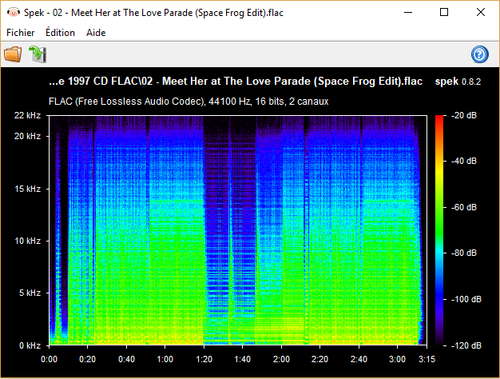The height and width of the screenshot is (379, 500).
Task: Click the FLAC codec info line
Action: click(x=189, y=101)
